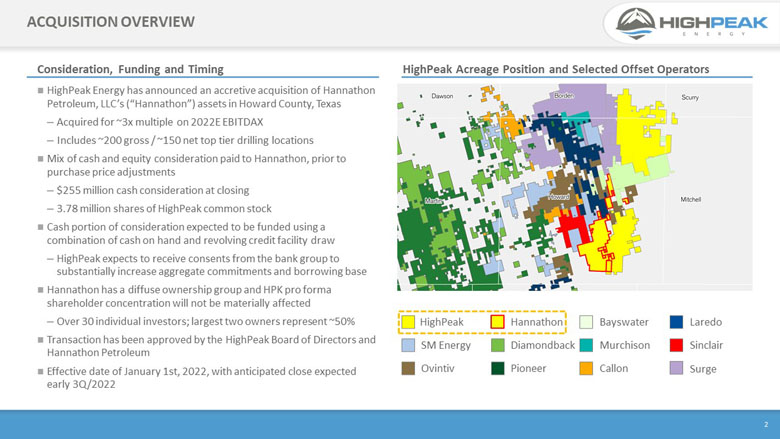Click the slide page number 2
This screenshot has width=780, height=439.
pos(766,424)
